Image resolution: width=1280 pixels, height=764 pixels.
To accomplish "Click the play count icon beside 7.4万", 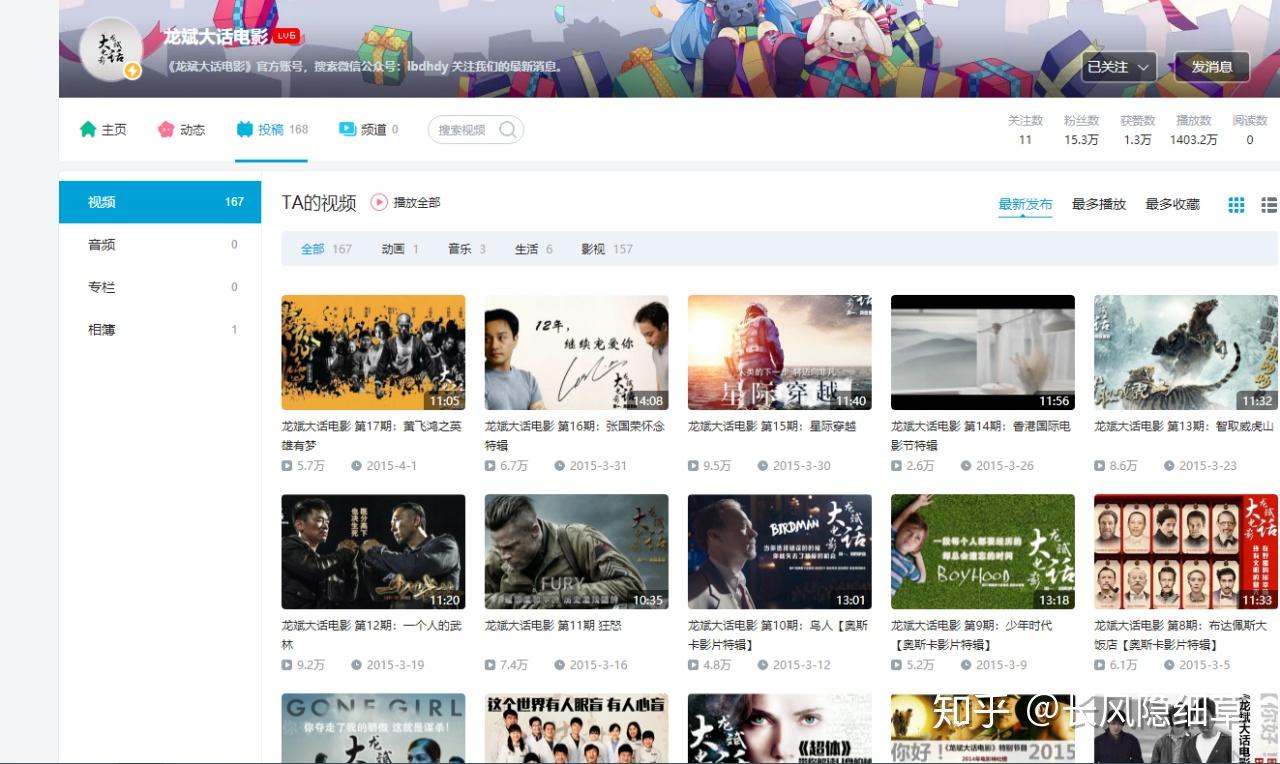I will [x=490, y=665].
